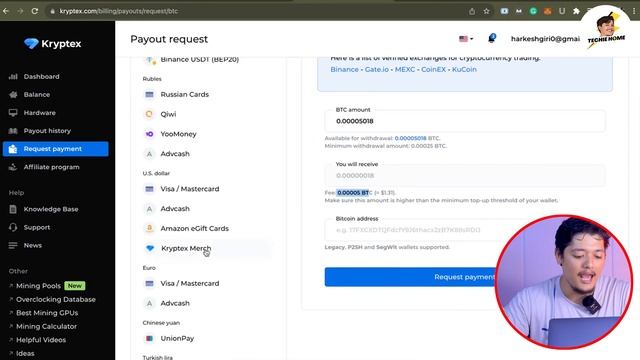Select Request payment in sidebar

tap(56, 149)
